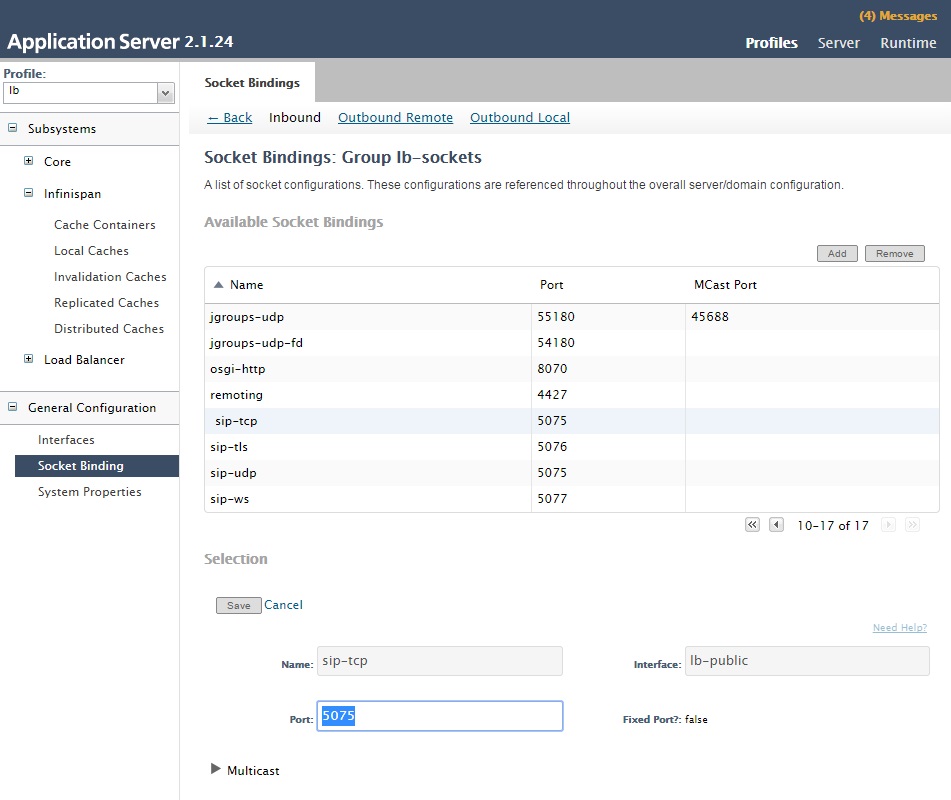Click the port value 5077

tap(552, 499)
